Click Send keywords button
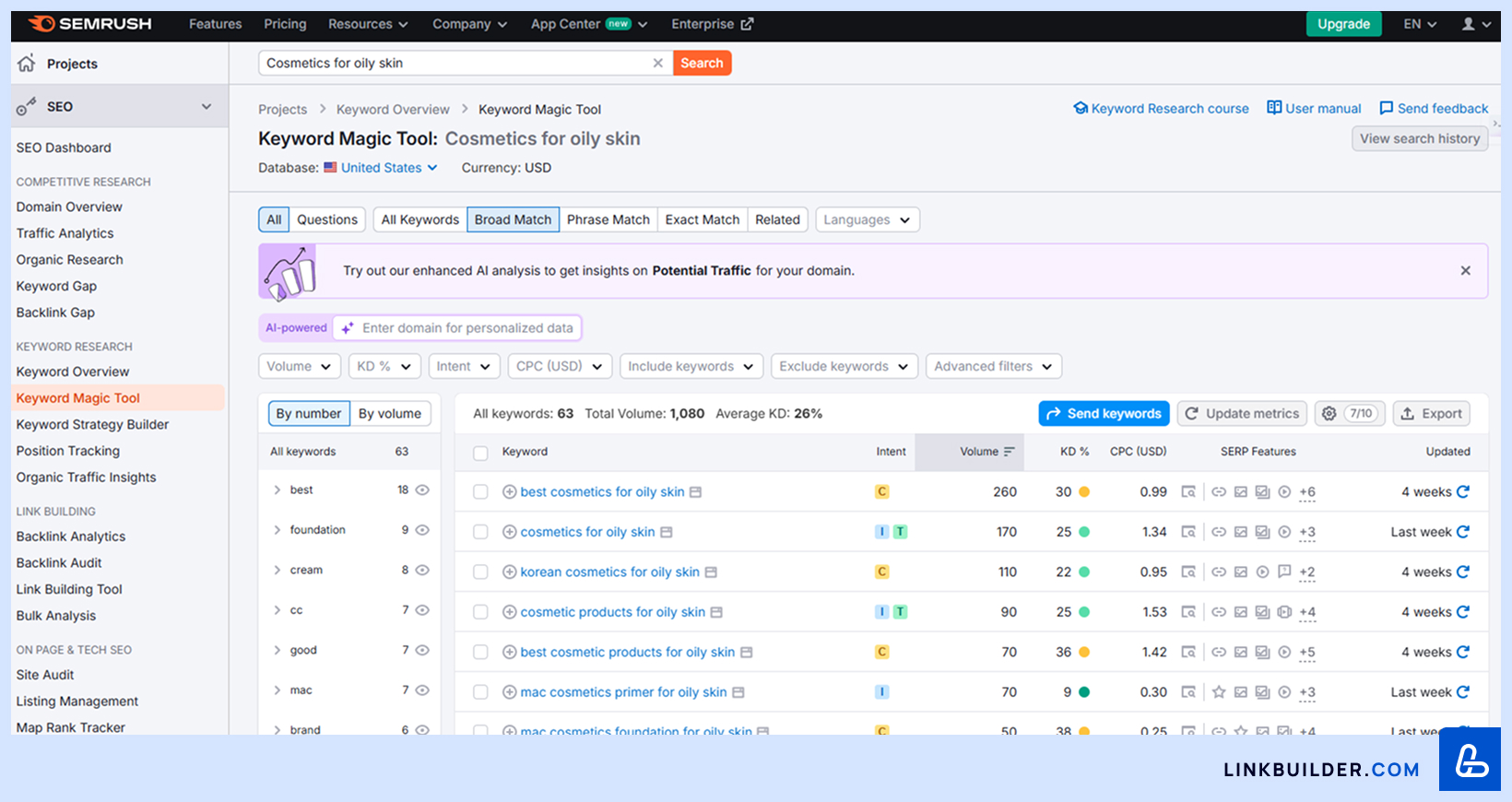The image size is (1512, 802). [1104, 414]
